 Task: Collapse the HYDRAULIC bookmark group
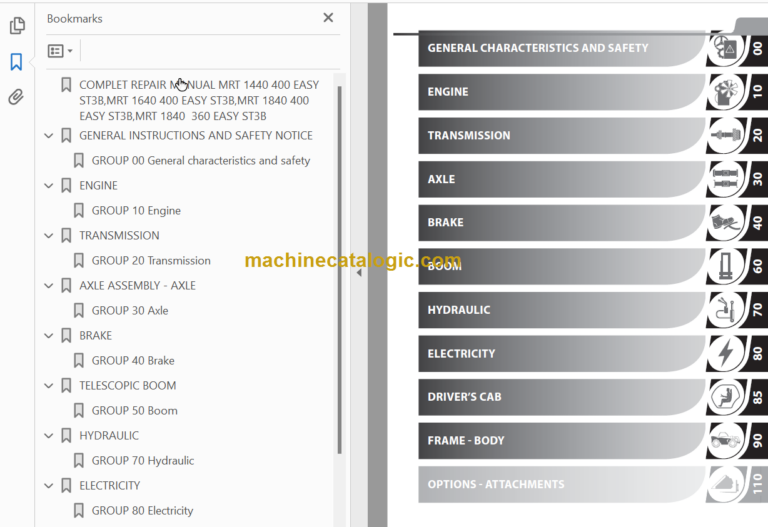click(x=48, y=435)
